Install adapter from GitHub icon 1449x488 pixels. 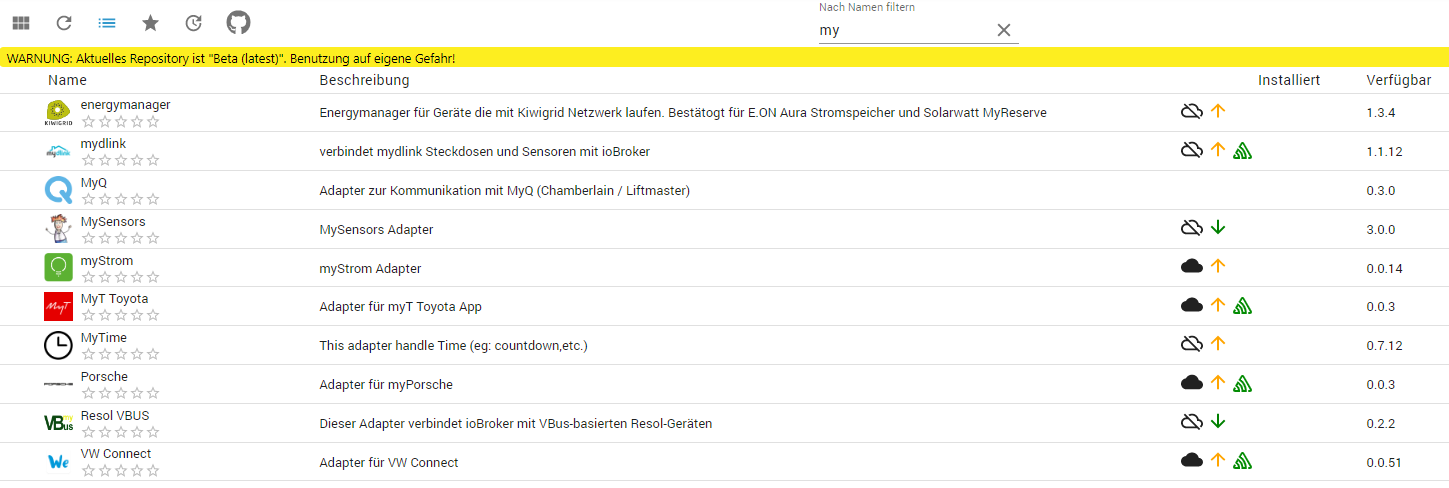238,22
